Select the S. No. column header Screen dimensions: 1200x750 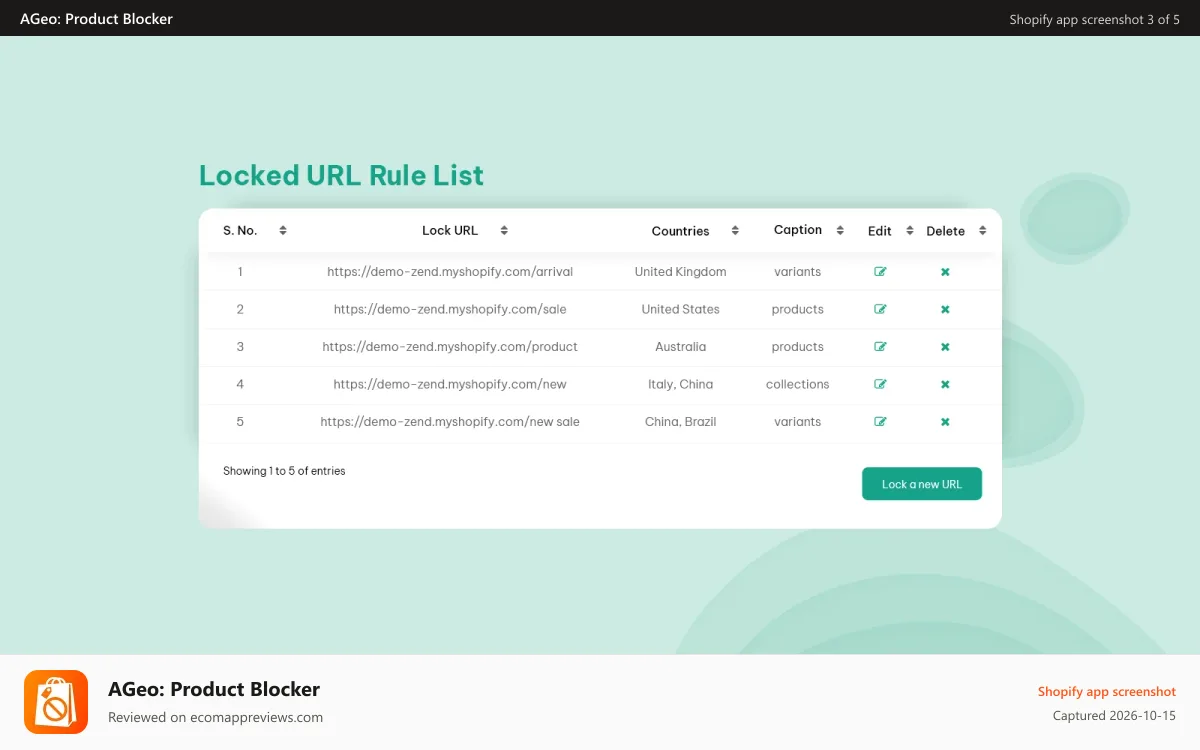click(x=240, y=230)
